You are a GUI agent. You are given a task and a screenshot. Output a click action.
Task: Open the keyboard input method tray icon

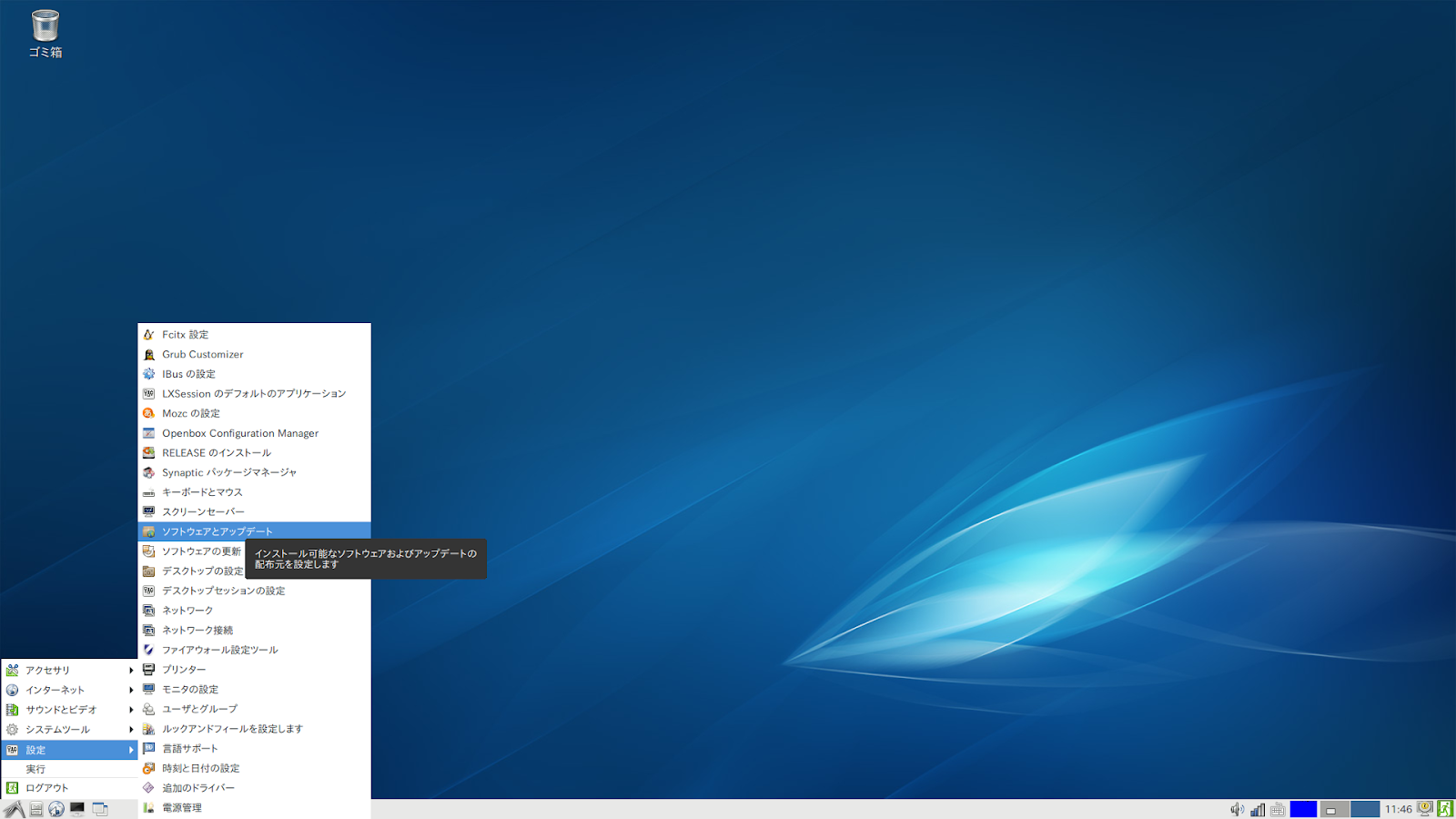(x=1278, y=808)
